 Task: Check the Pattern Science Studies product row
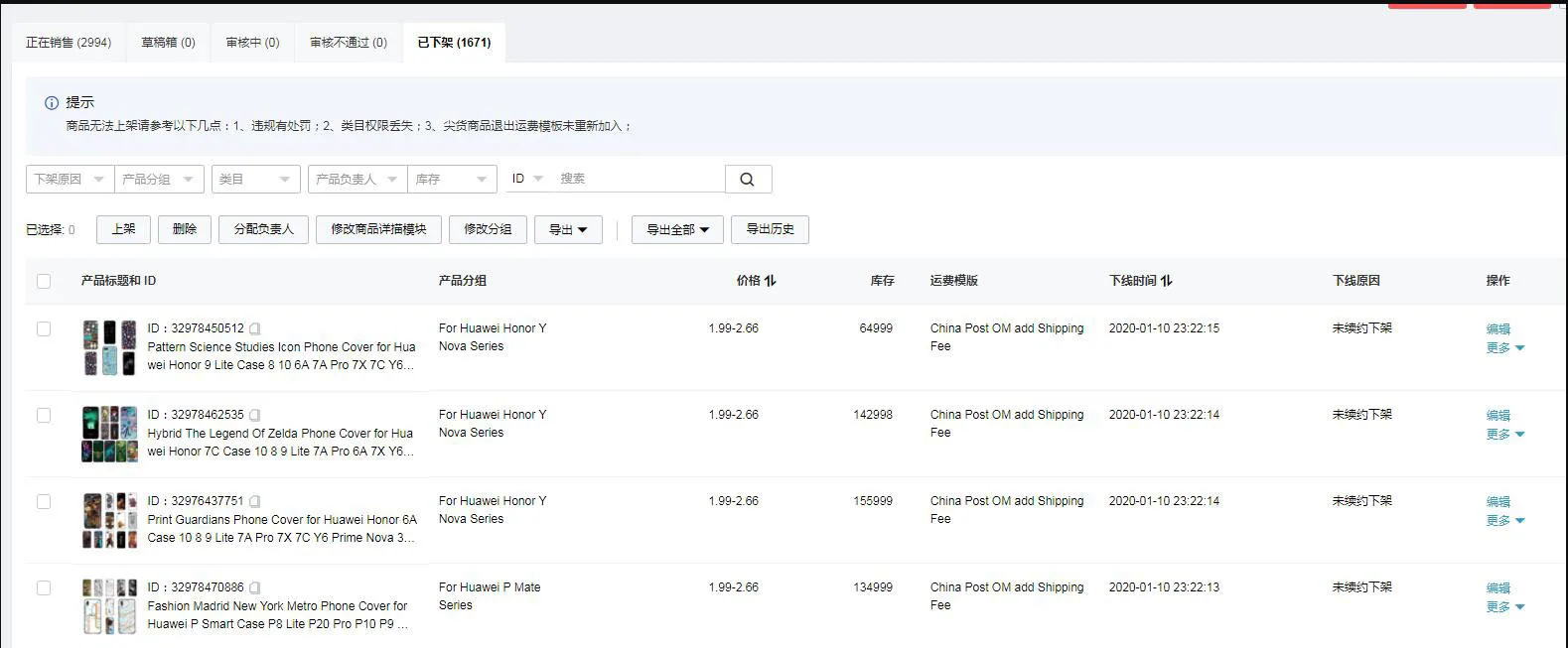[44, 328]
